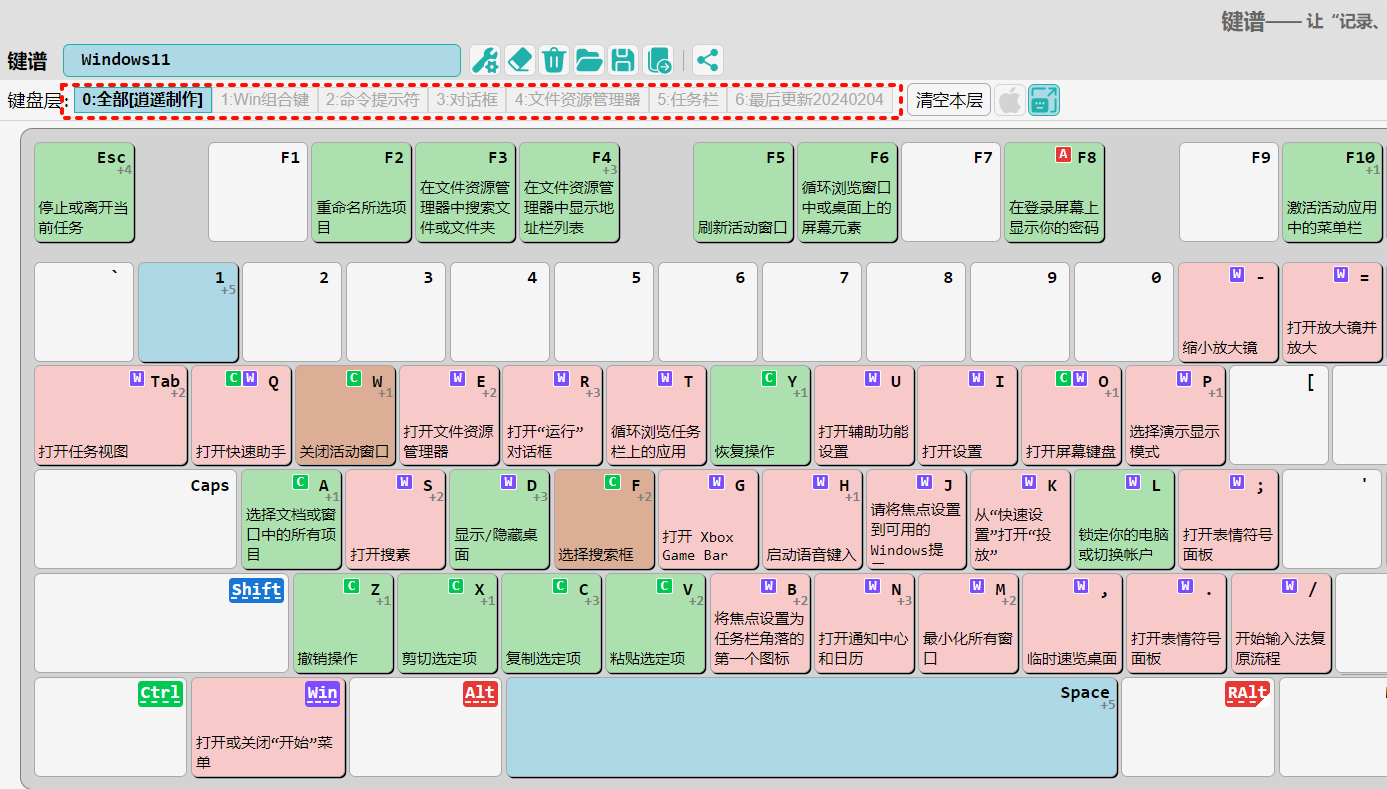Toggle the teal keyboard view icon

pos(1044,100)
